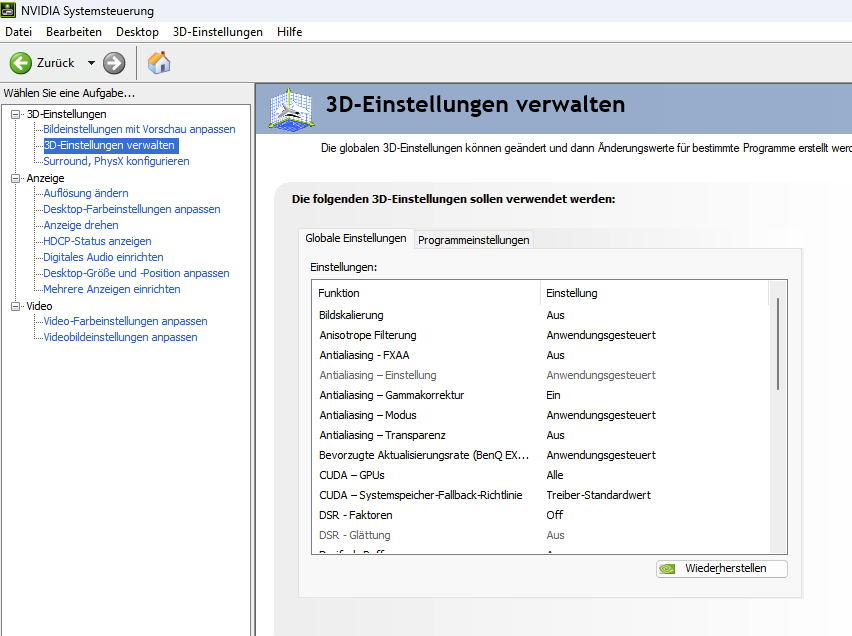Switch to the Programmeinstellungen tab
Viewport: 852px width, 636px height.
tap(474, 240)
